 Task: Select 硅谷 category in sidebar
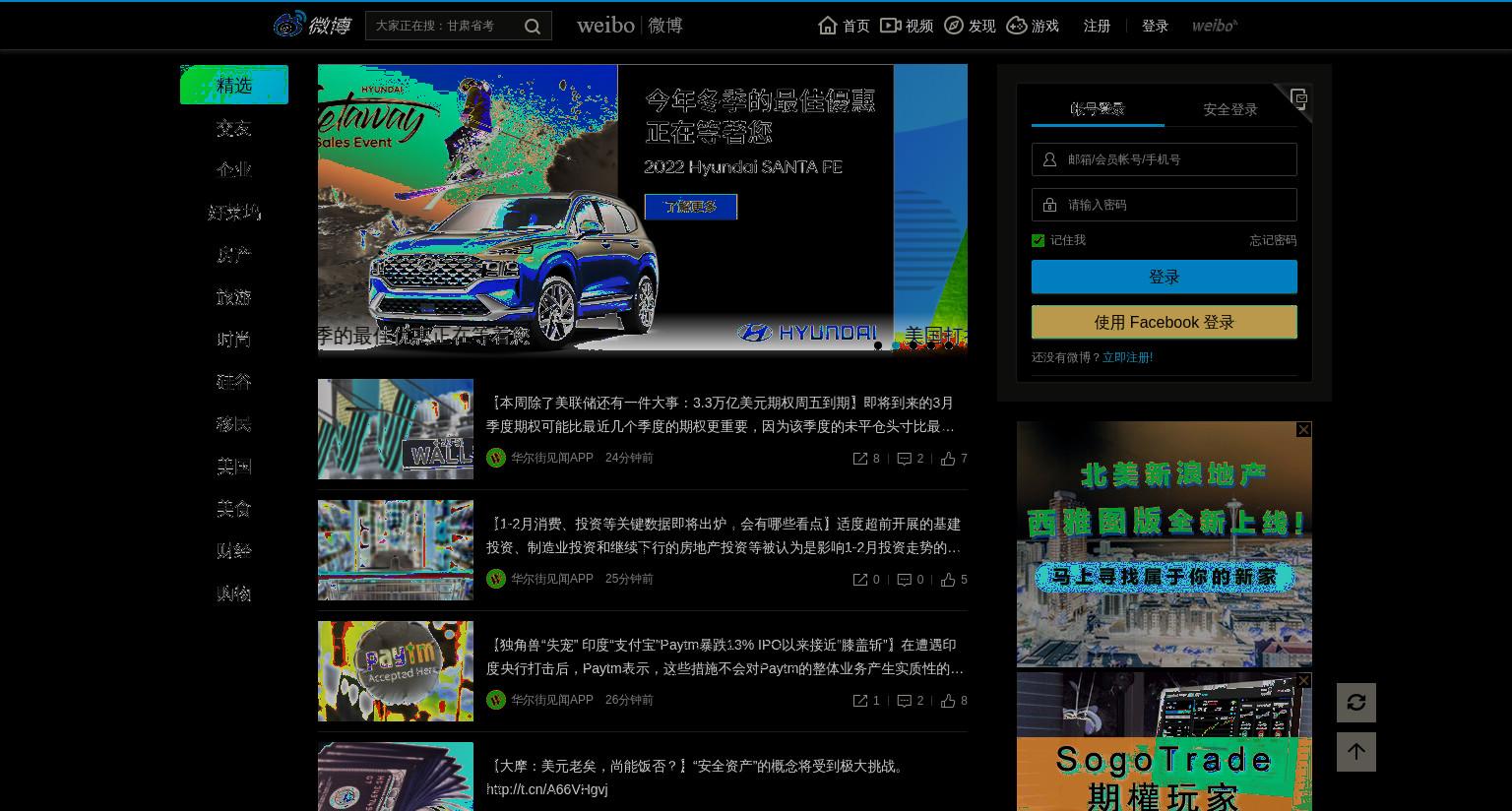click(234, 382)
